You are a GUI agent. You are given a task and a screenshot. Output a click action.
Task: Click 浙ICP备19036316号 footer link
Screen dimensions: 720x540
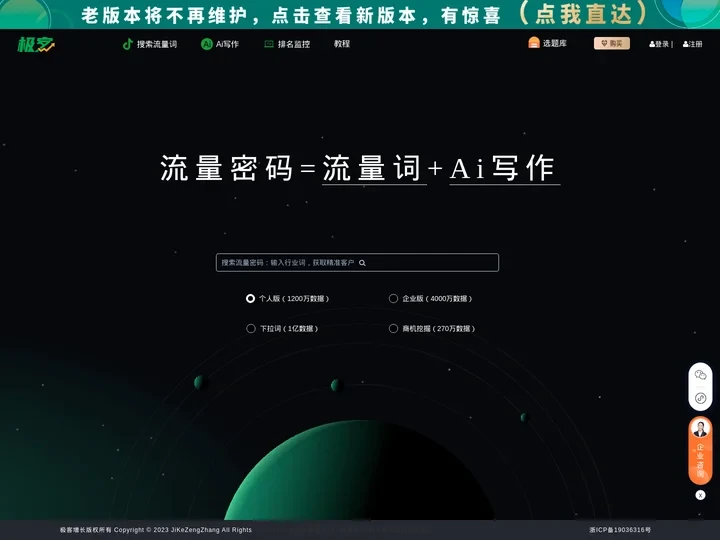tap(620, 530)
